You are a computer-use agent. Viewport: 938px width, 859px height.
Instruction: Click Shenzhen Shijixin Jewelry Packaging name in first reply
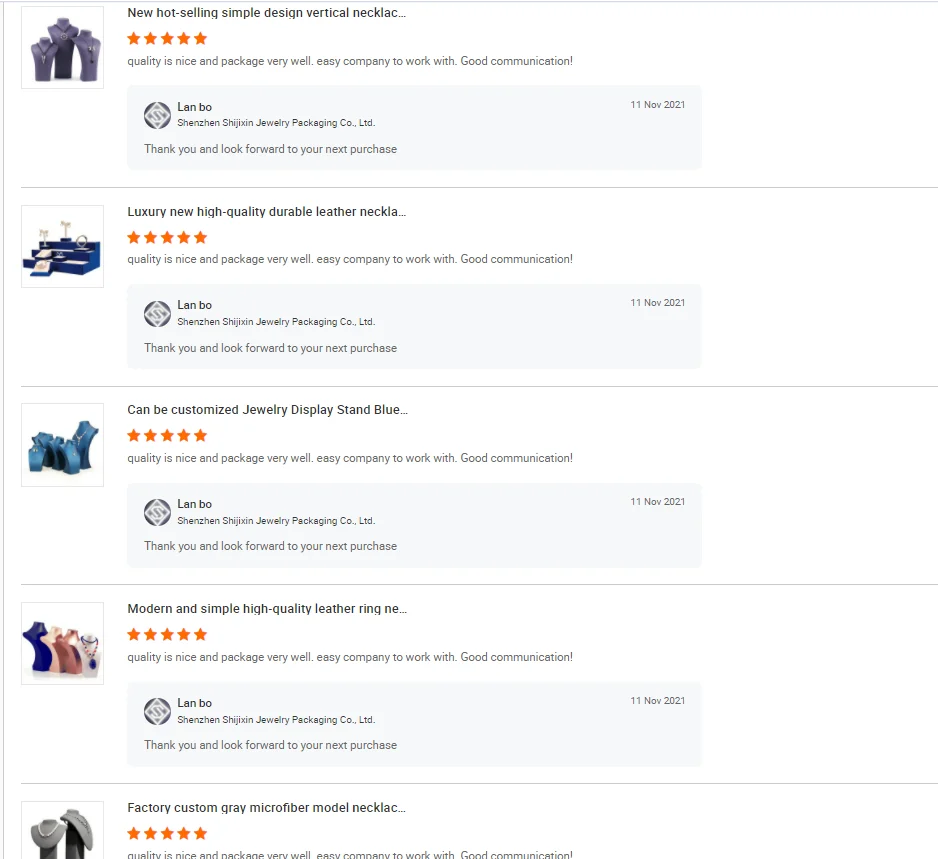(276, 123)
